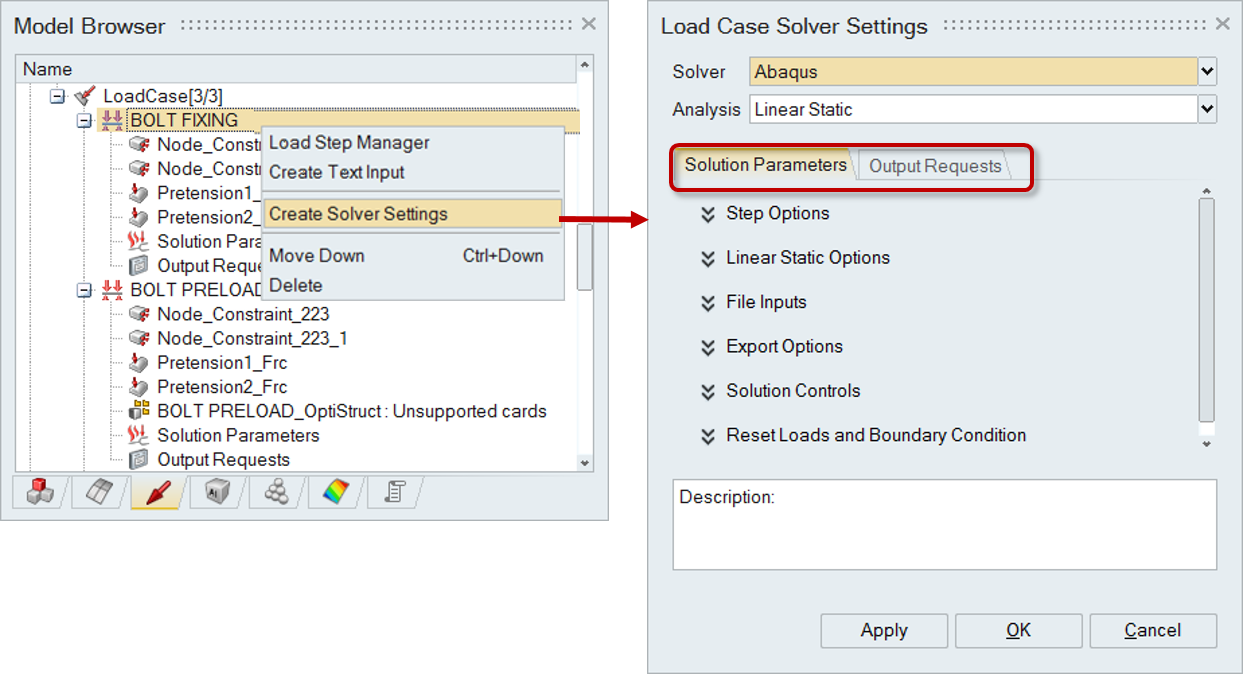Expand the Solution Controls section
Screen dimensions: 1243x674
[709, 391]
